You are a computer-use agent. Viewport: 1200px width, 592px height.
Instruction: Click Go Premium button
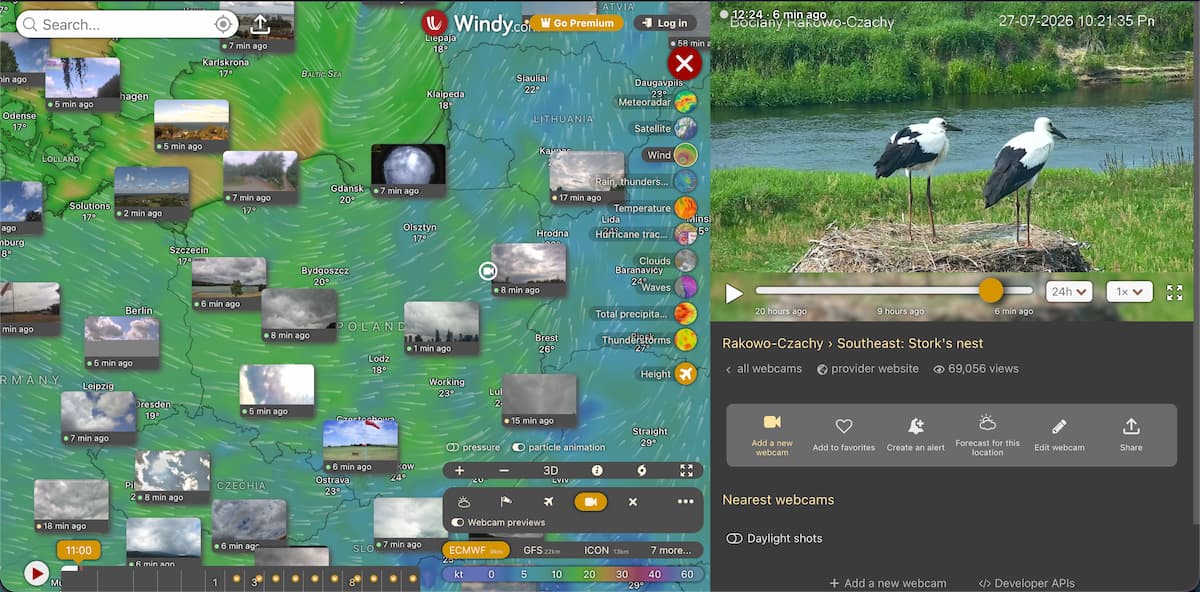pyautogui.click(x=575, y=23)
